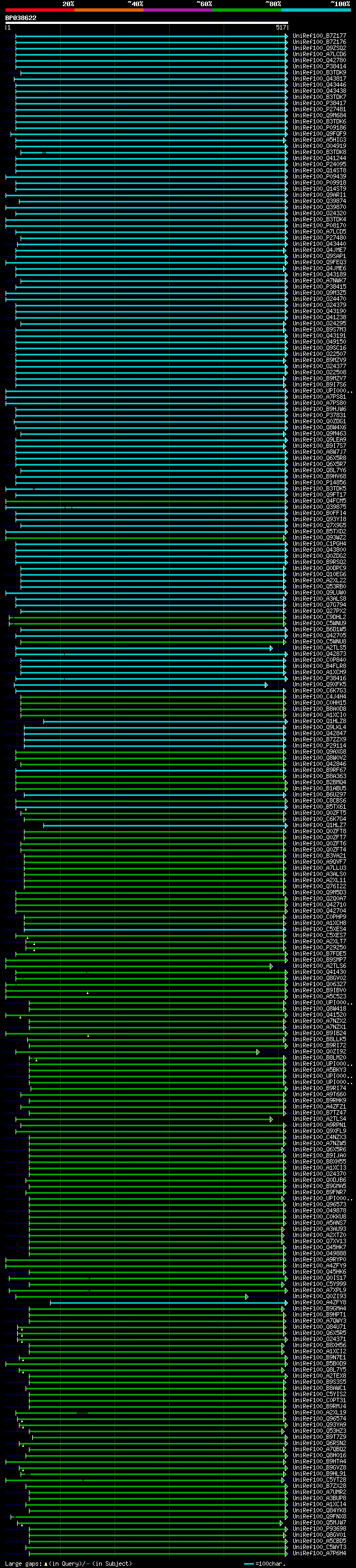
Task: Click the purple 40-60% identity color segment
Action: (x=177, y=10)
